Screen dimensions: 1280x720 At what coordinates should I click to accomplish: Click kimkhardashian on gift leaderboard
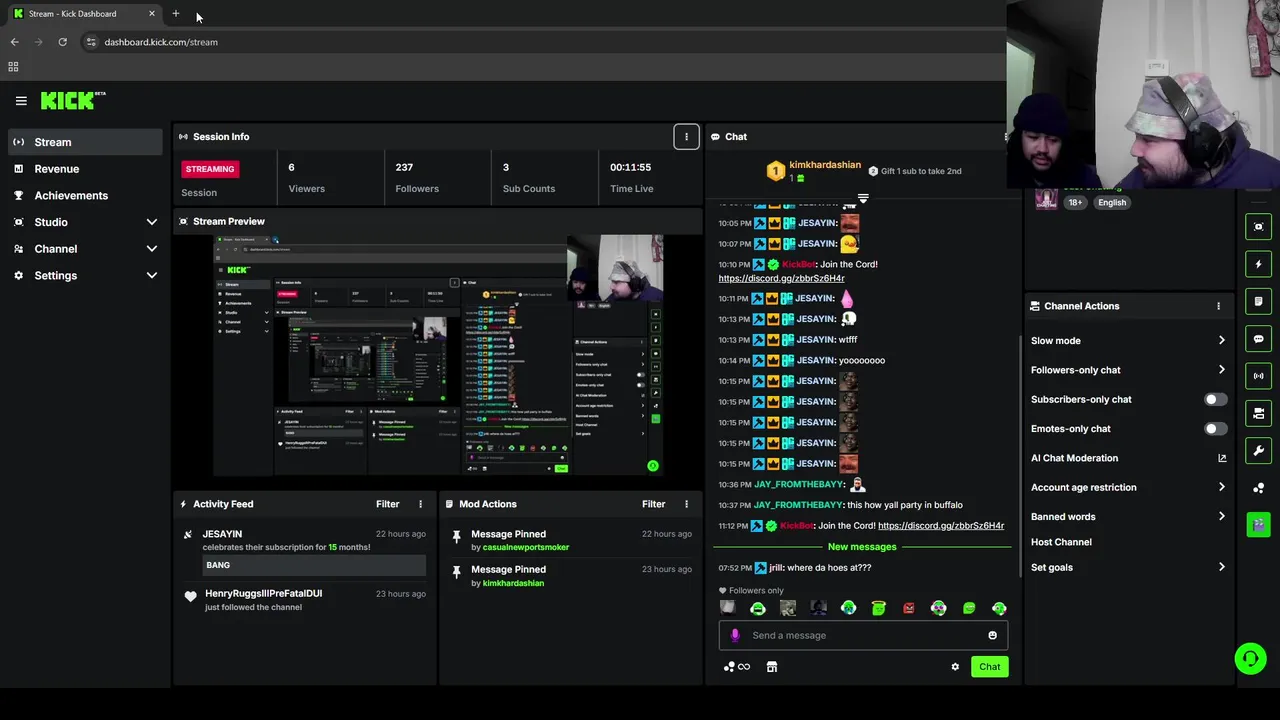point(825,165)
